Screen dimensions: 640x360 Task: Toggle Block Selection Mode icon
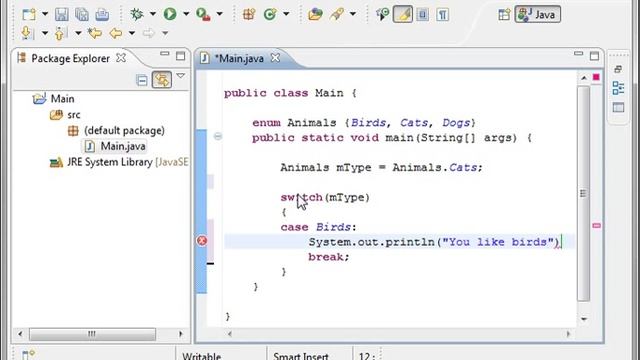[422, 15]
